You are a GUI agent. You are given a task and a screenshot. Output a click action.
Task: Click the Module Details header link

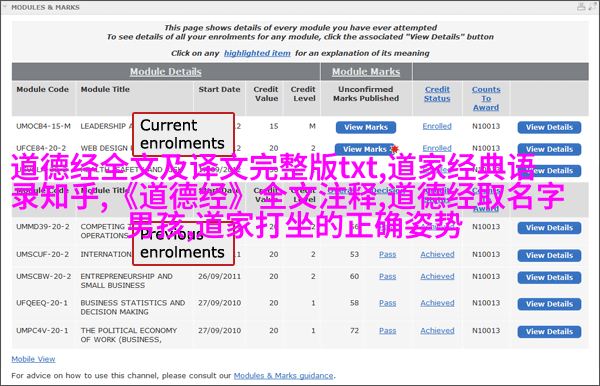point(166,72)
